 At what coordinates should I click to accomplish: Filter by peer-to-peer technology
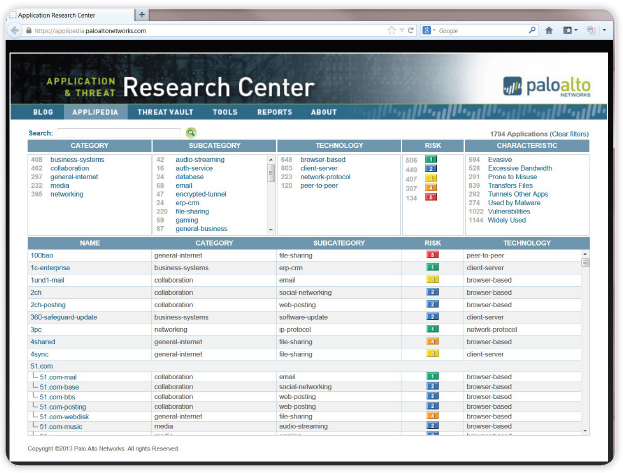click(319, 186)
